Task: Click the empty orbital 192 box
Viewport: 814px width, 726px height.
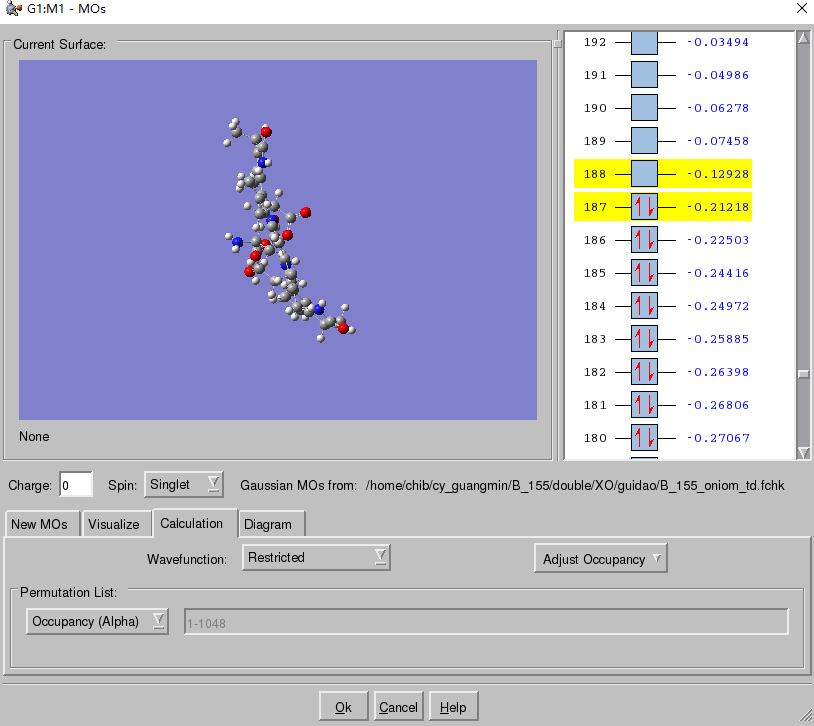Action: click(x=644, y=42)
